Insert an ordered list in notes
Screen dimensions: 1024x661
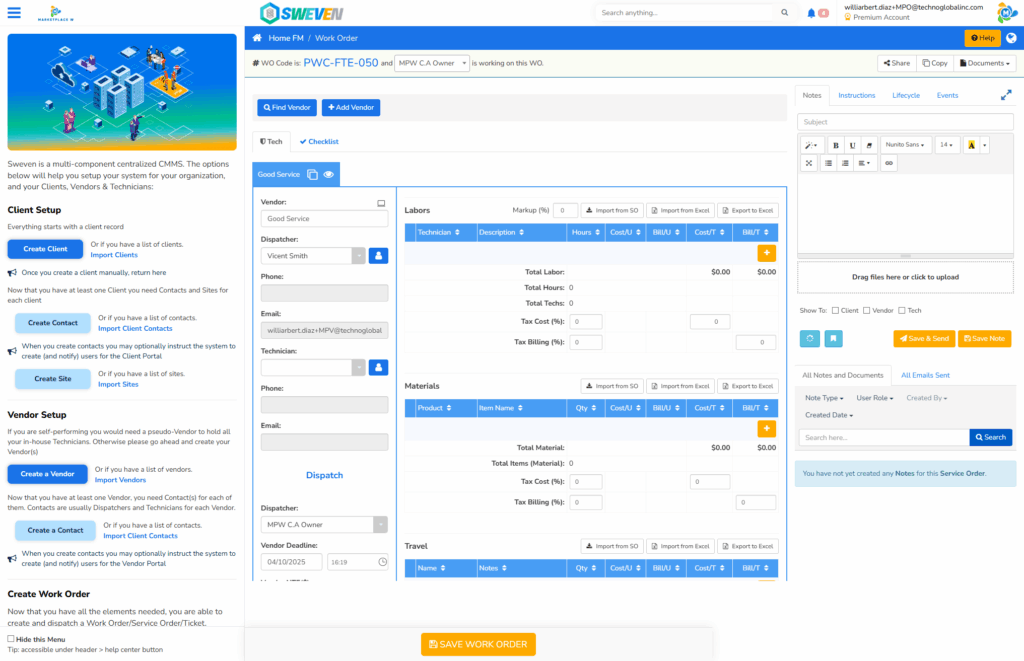point(845,163)
